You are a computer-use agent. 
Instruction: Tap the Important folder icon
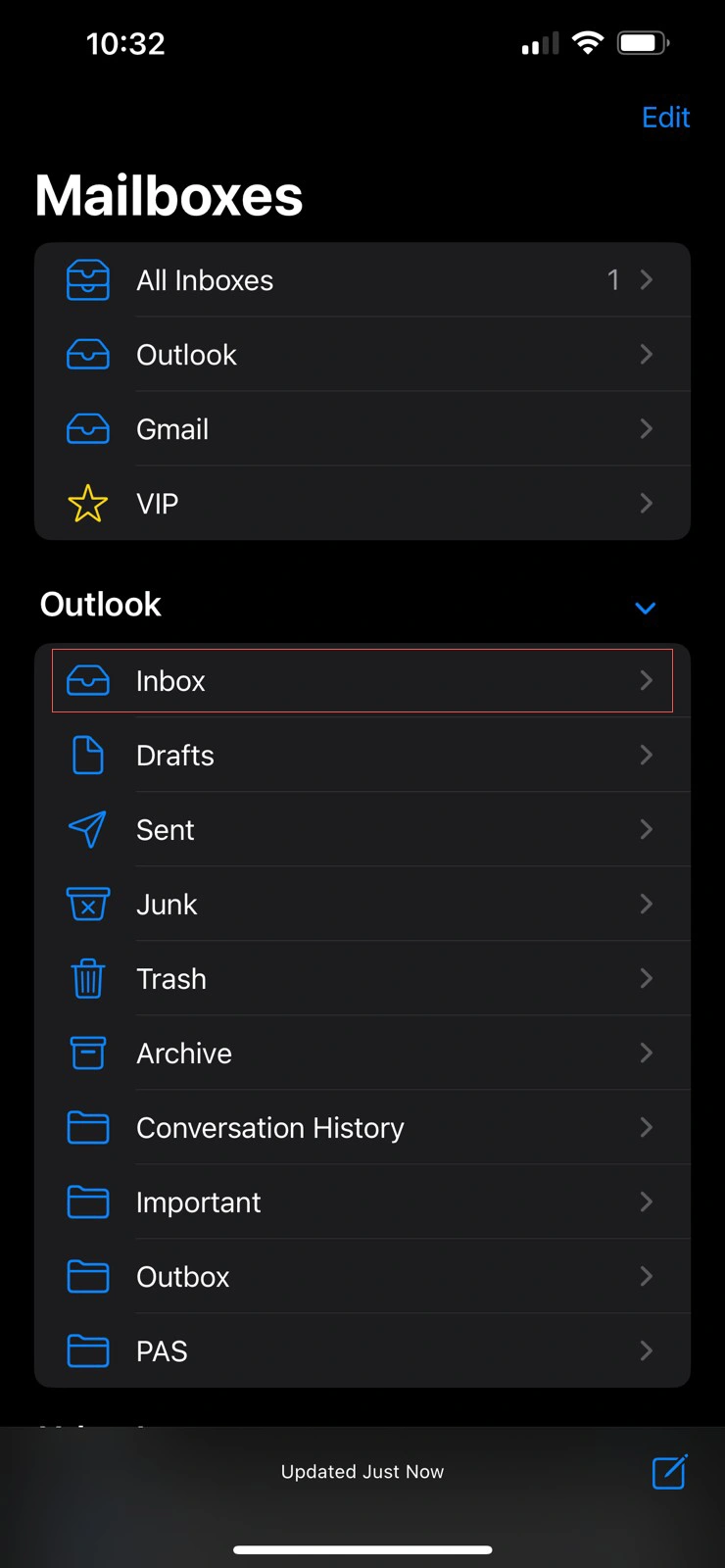pos(88,1202)
